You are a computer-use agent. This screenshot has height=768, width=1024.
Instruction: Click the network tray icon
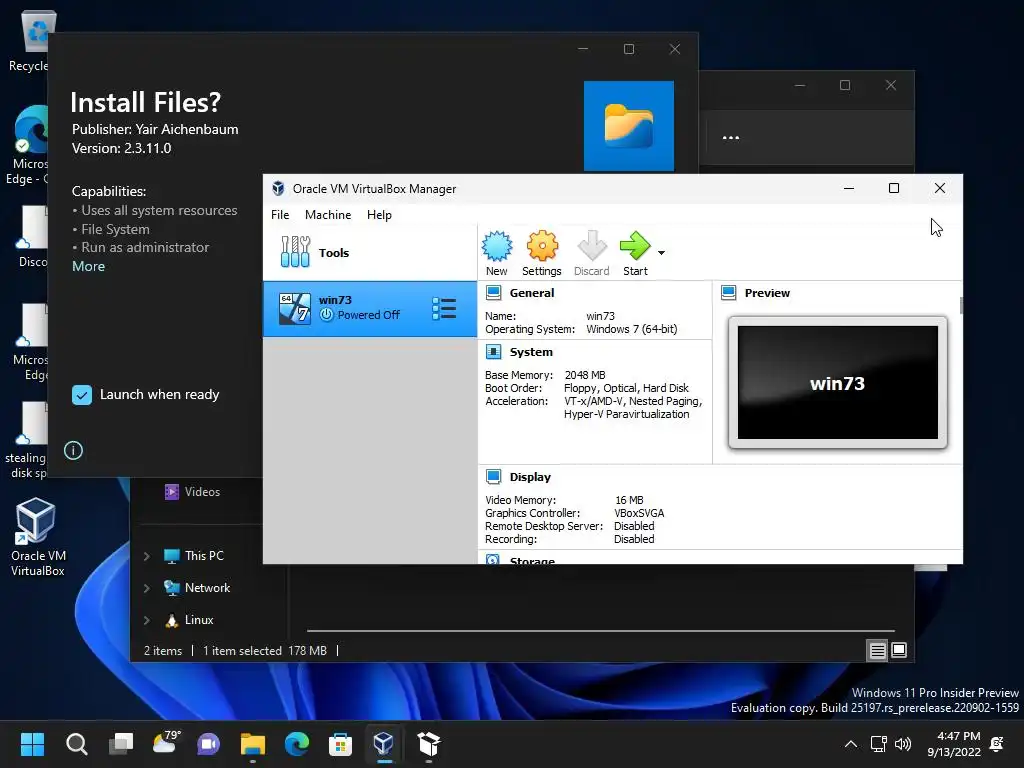coord(879,744)
